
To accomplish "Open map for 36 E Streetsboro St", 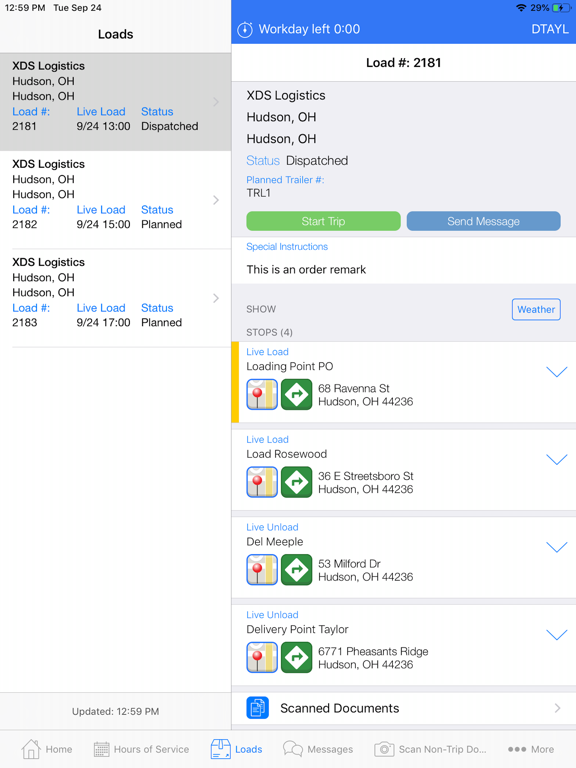I will click(x=262, y=482).
